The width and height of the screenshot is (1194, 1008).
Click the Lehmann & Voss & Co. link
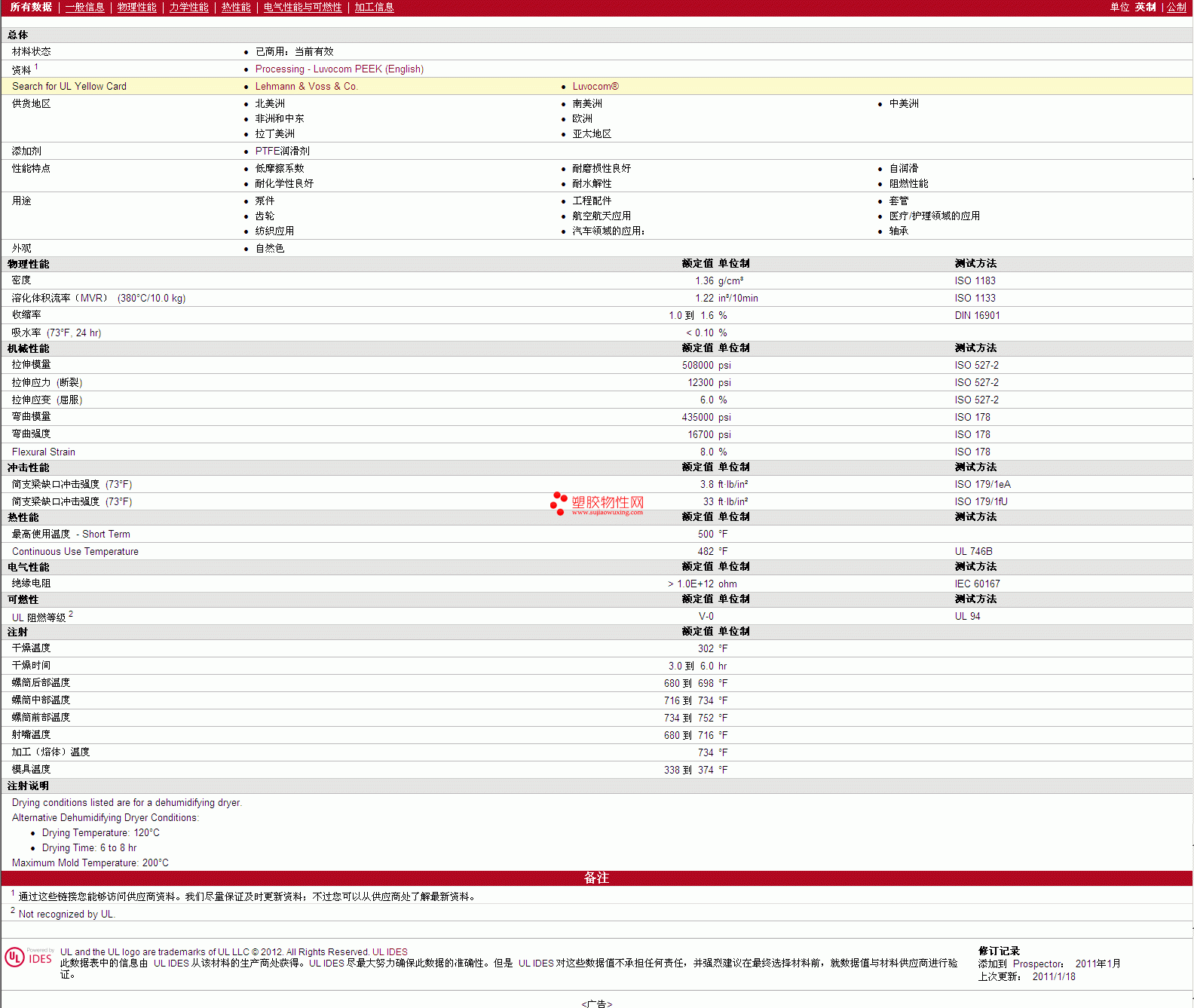tap(306, 87)
